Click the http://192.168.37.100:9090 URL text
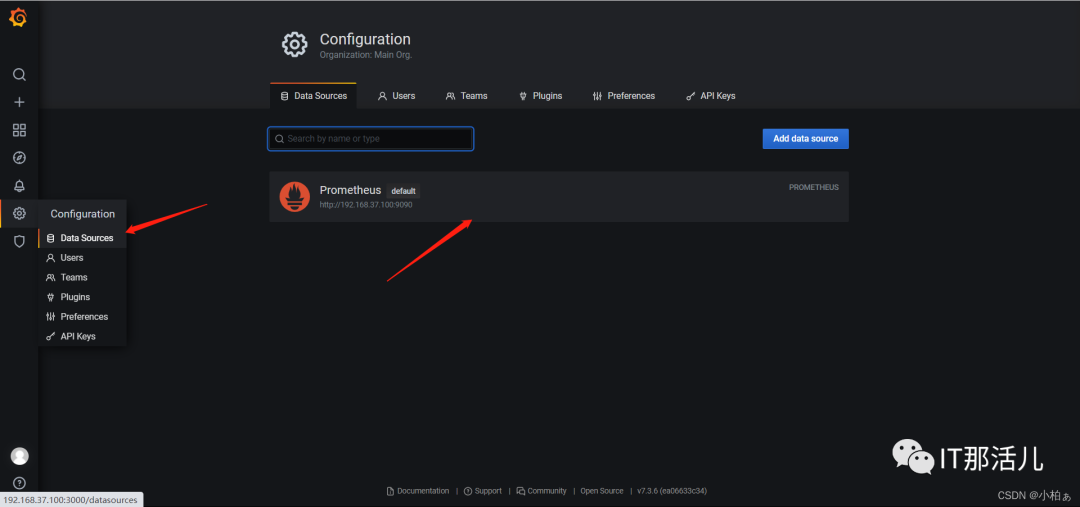Image resolution: width=1080 pixels, height=507 pixels. tap(366, 205)
